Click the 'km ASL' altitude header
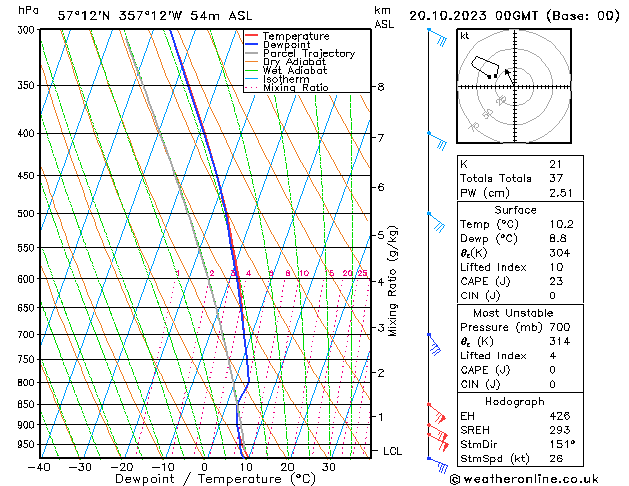629x486 pixels. click(x=384, y=17)
